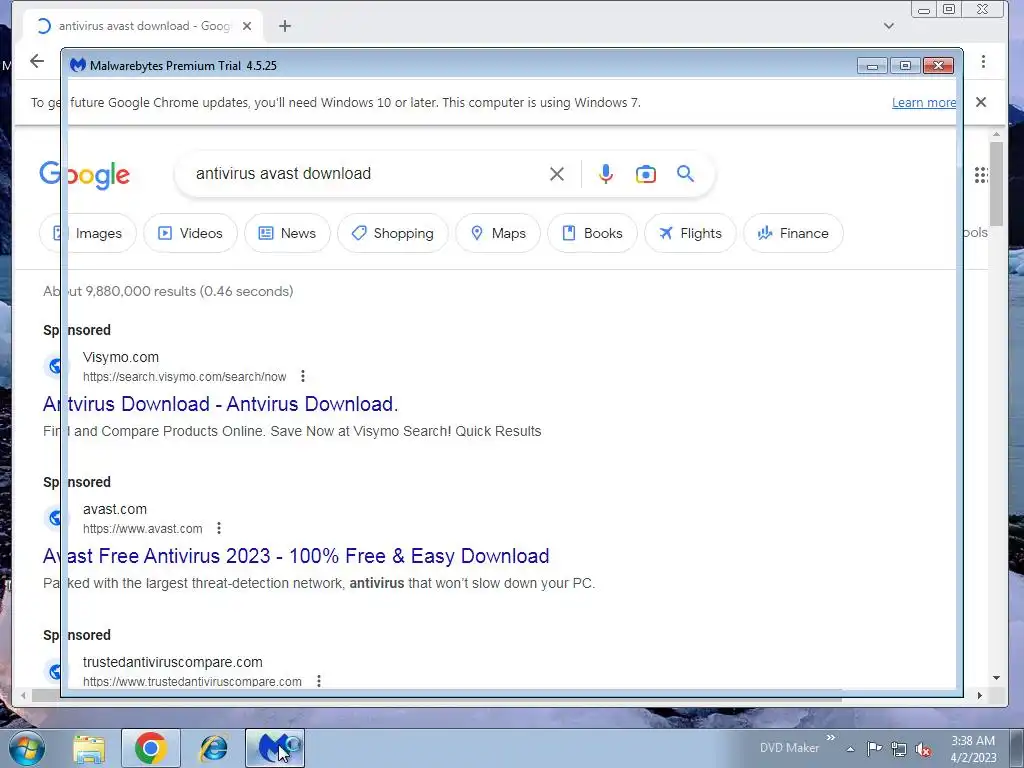Show hidden tray icons arrow
Image resolution: width=1024 pixels, height=768 pixels.
click(x=850, y=749)
